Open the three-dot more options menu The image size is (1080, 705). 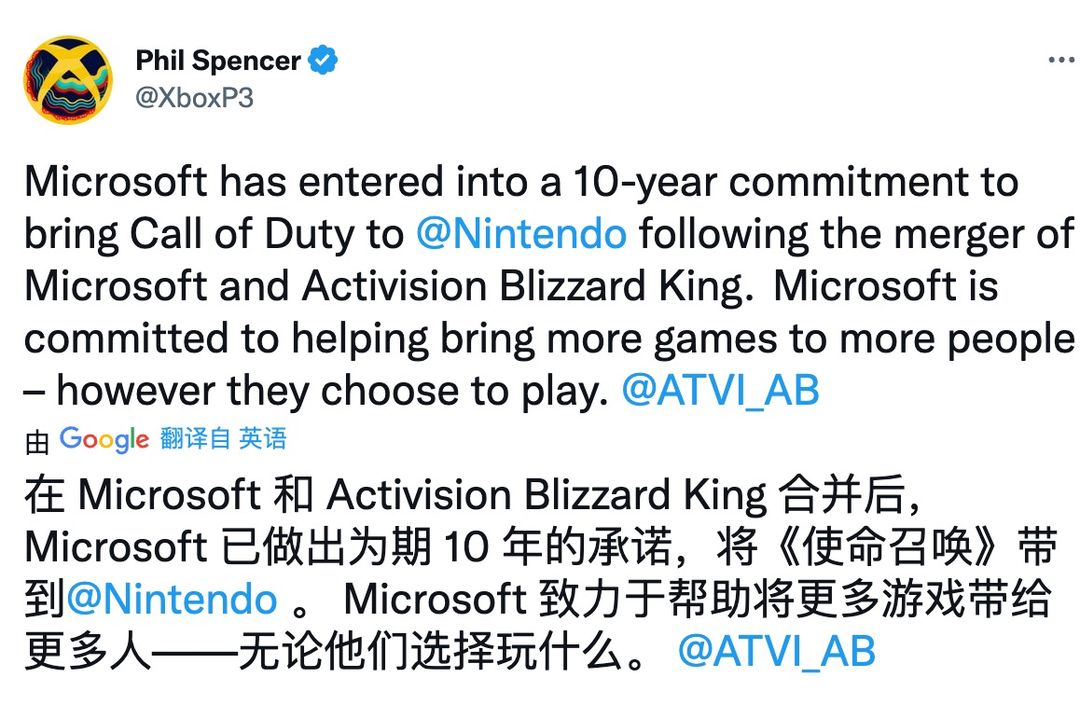coord(1061,60)
